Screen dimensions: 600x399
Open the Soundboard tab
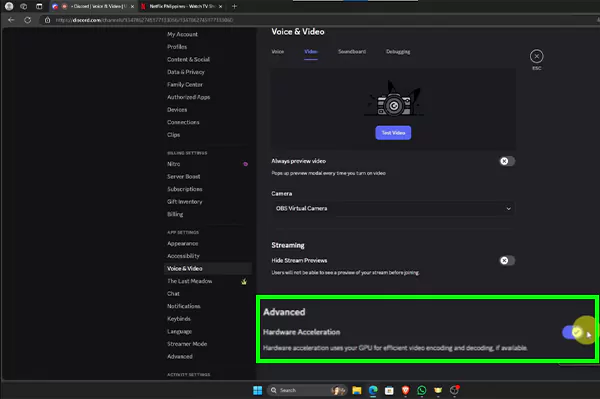(x=352, y=52)
